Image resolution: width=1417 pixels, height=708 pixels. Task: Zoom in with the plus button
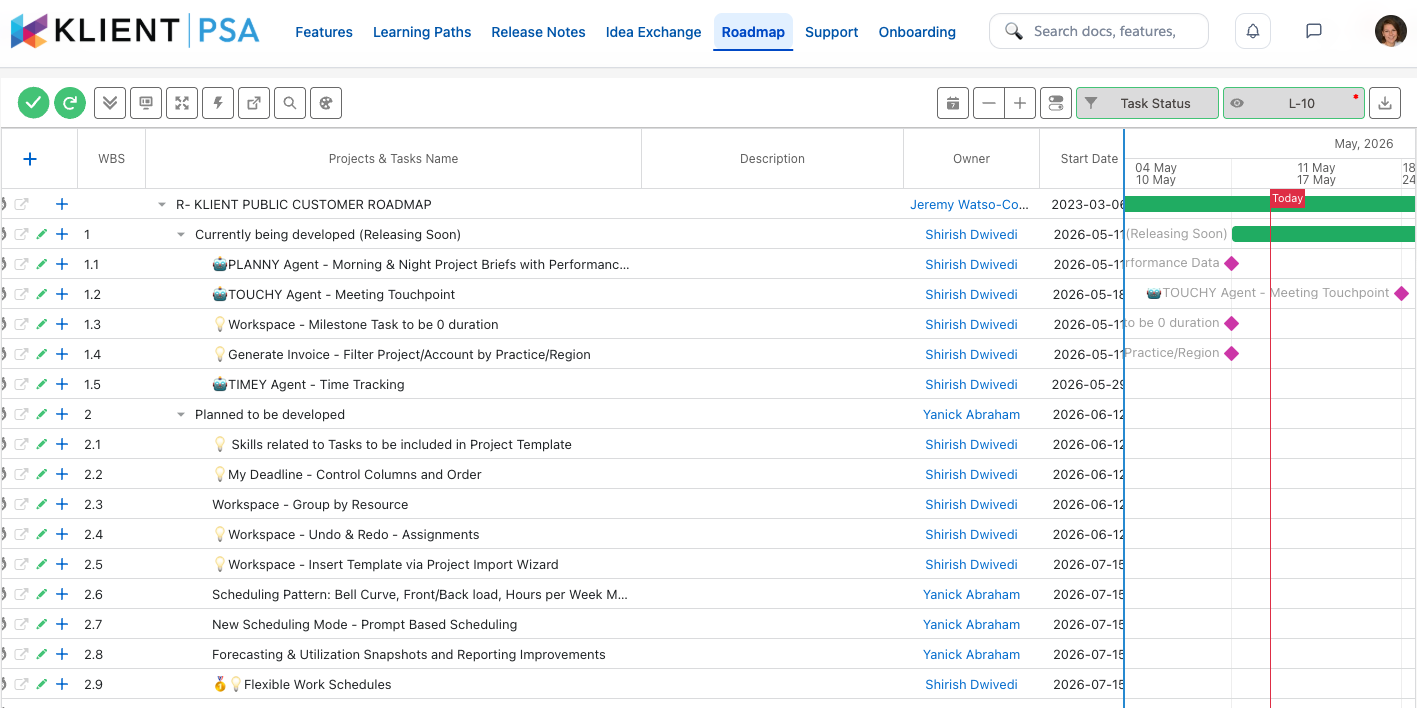[x=1020, y=103]
